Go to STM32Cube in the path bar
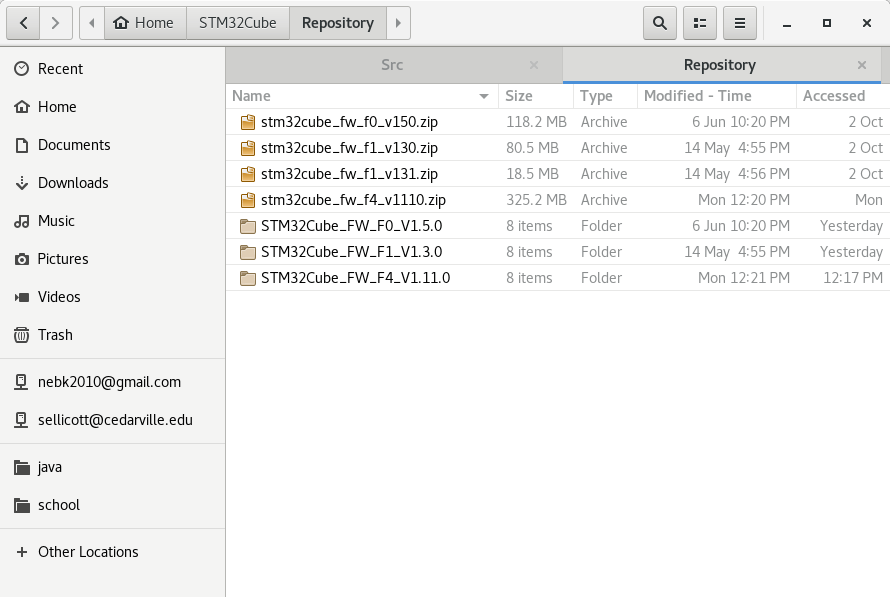Screen dimensions: 890x597 [x=237, y=23]
